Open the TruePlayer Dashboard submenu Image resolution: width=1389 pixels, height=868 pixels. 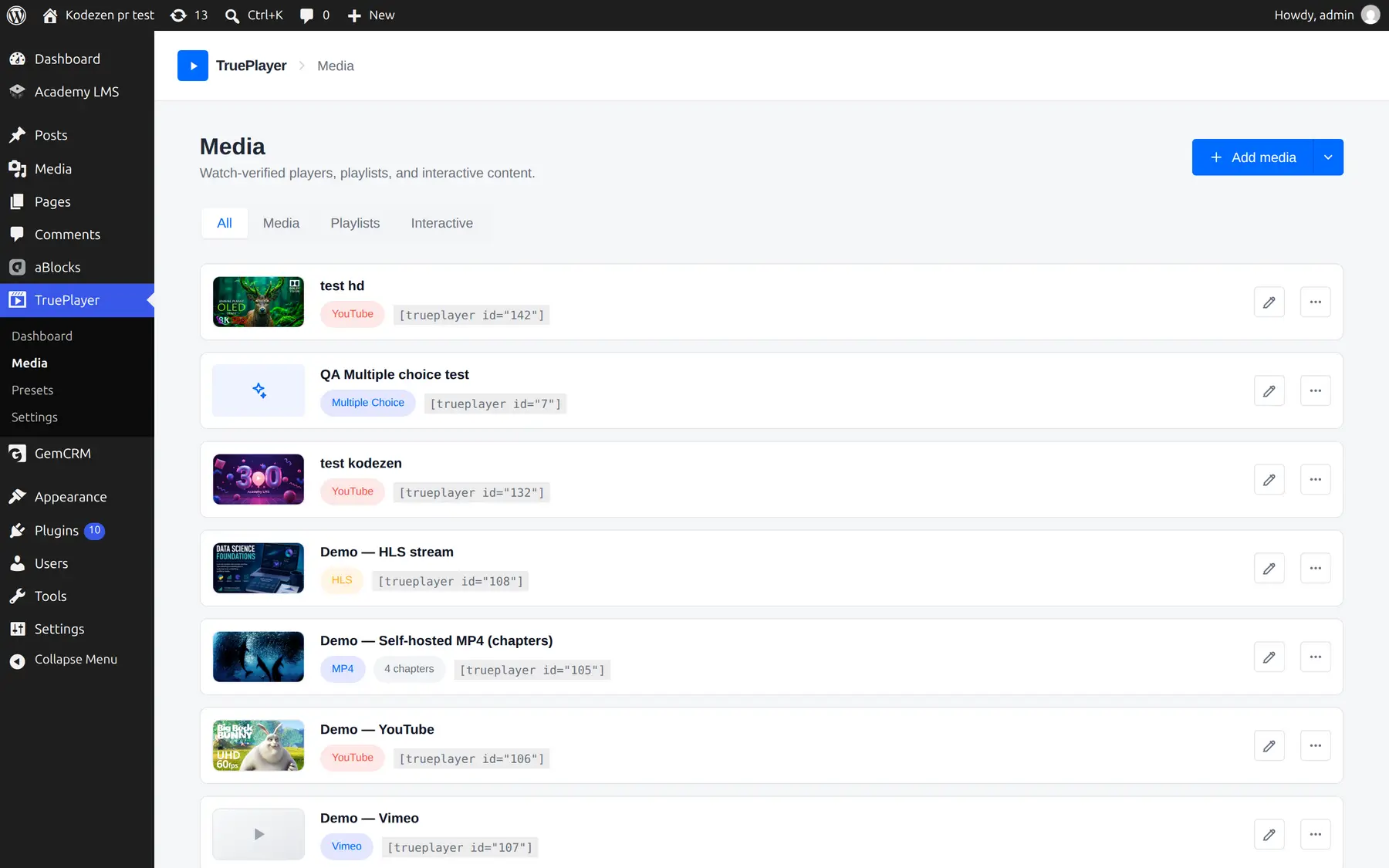point(42,336)
